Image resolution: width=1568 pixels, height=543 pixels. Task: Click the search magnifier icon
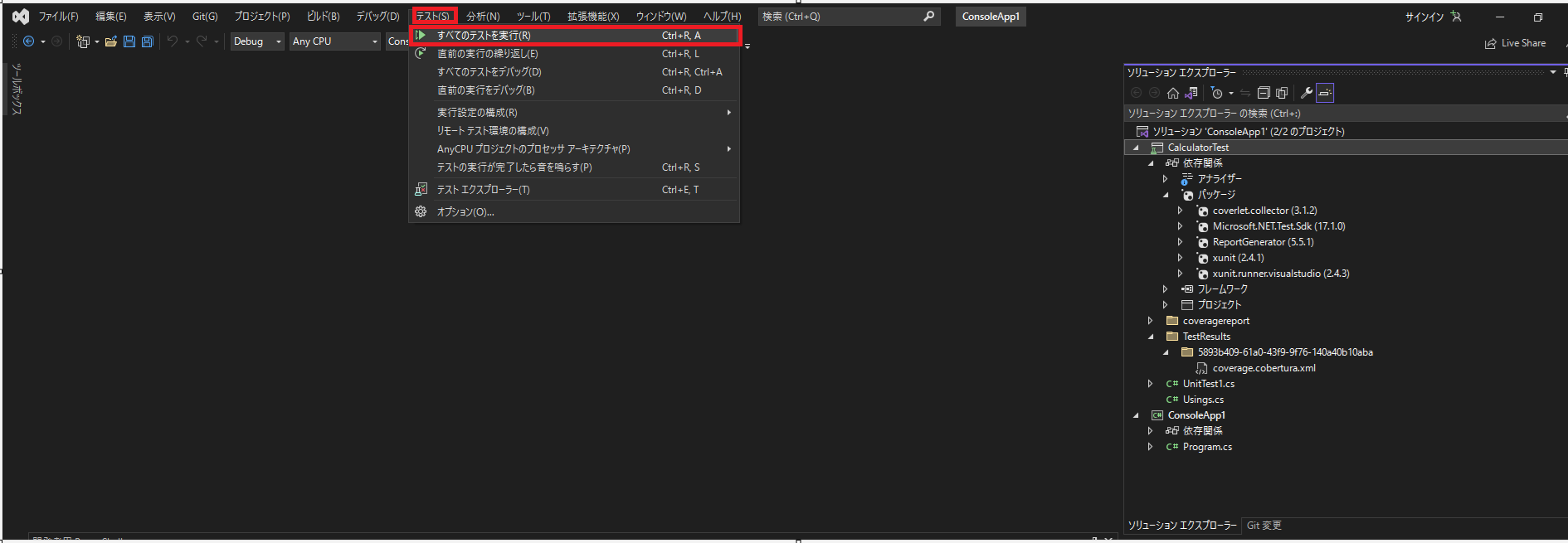[x=928, y=16]
